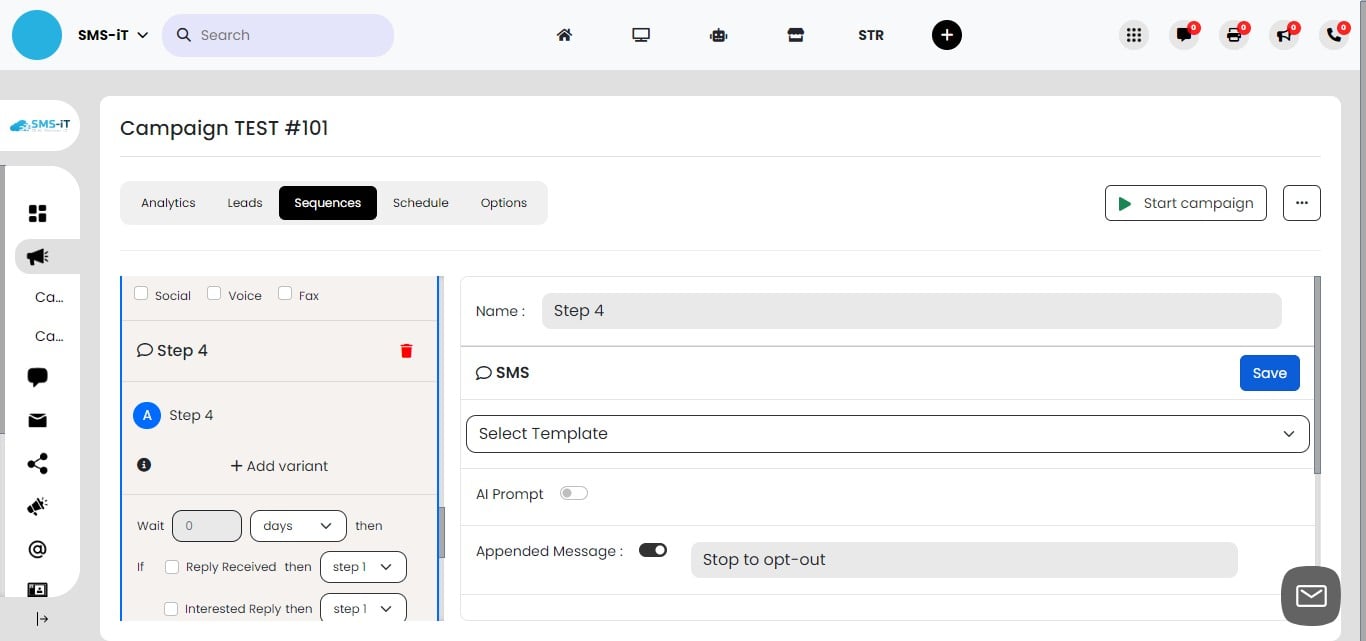Open the fax notifications printer icon
This screenshot has height=641, width=1366.
click(x=1234, y=35)
